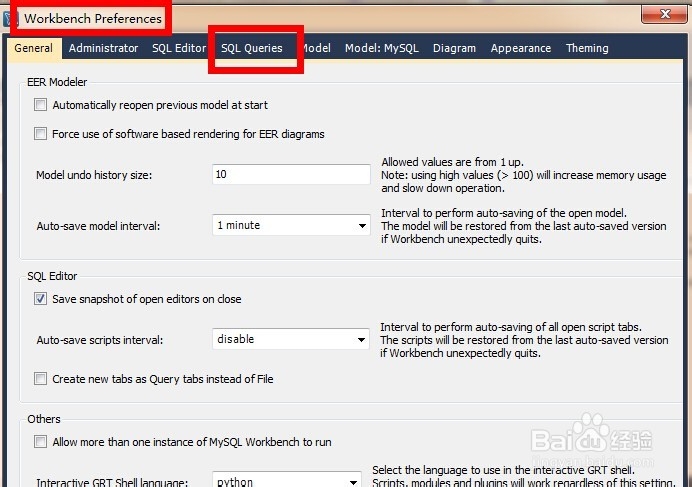
Task: Open the Model: MySQL tab
Action: tap(381, 48)
